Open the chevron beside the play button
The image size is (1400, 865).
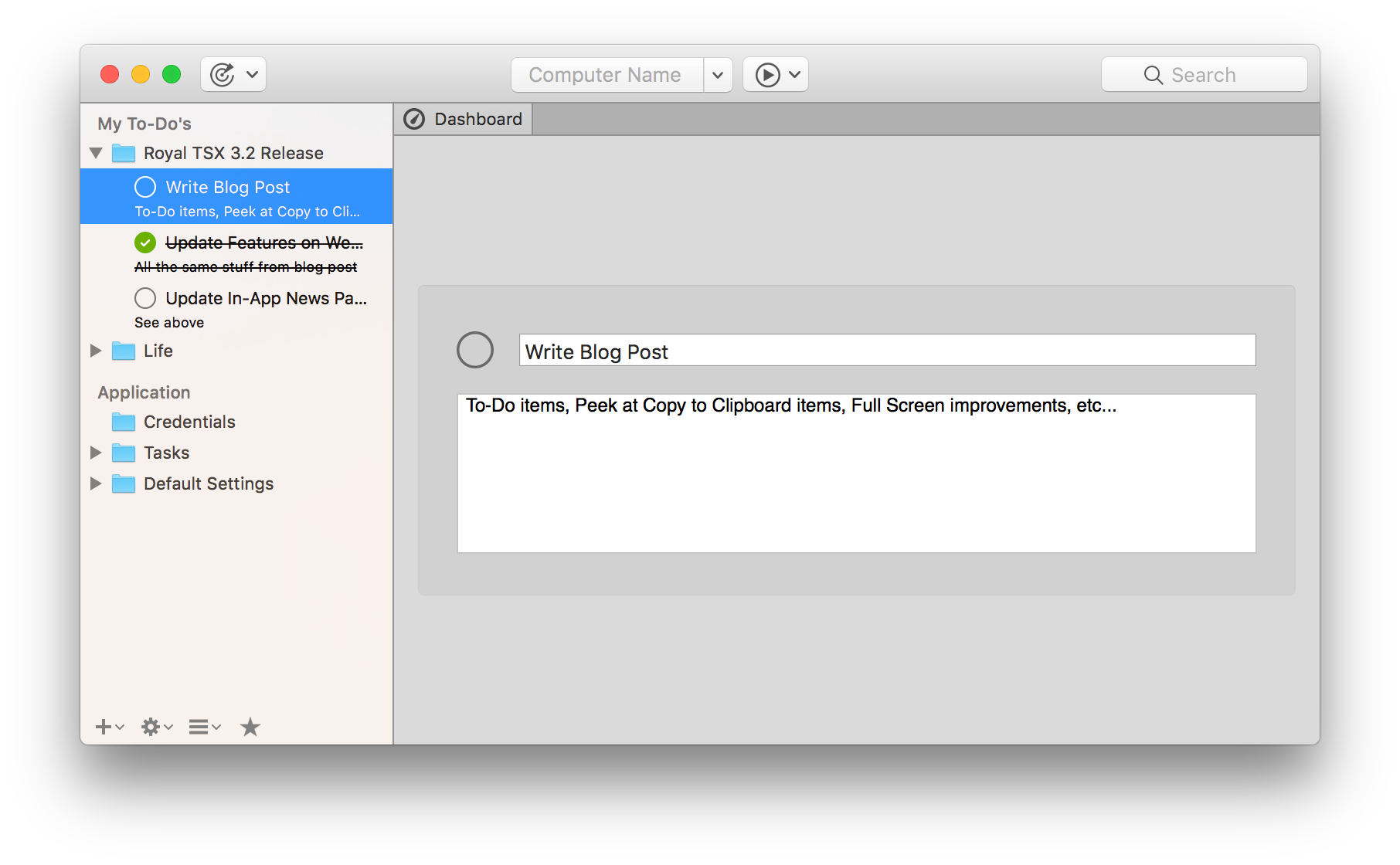coord(794,75)
